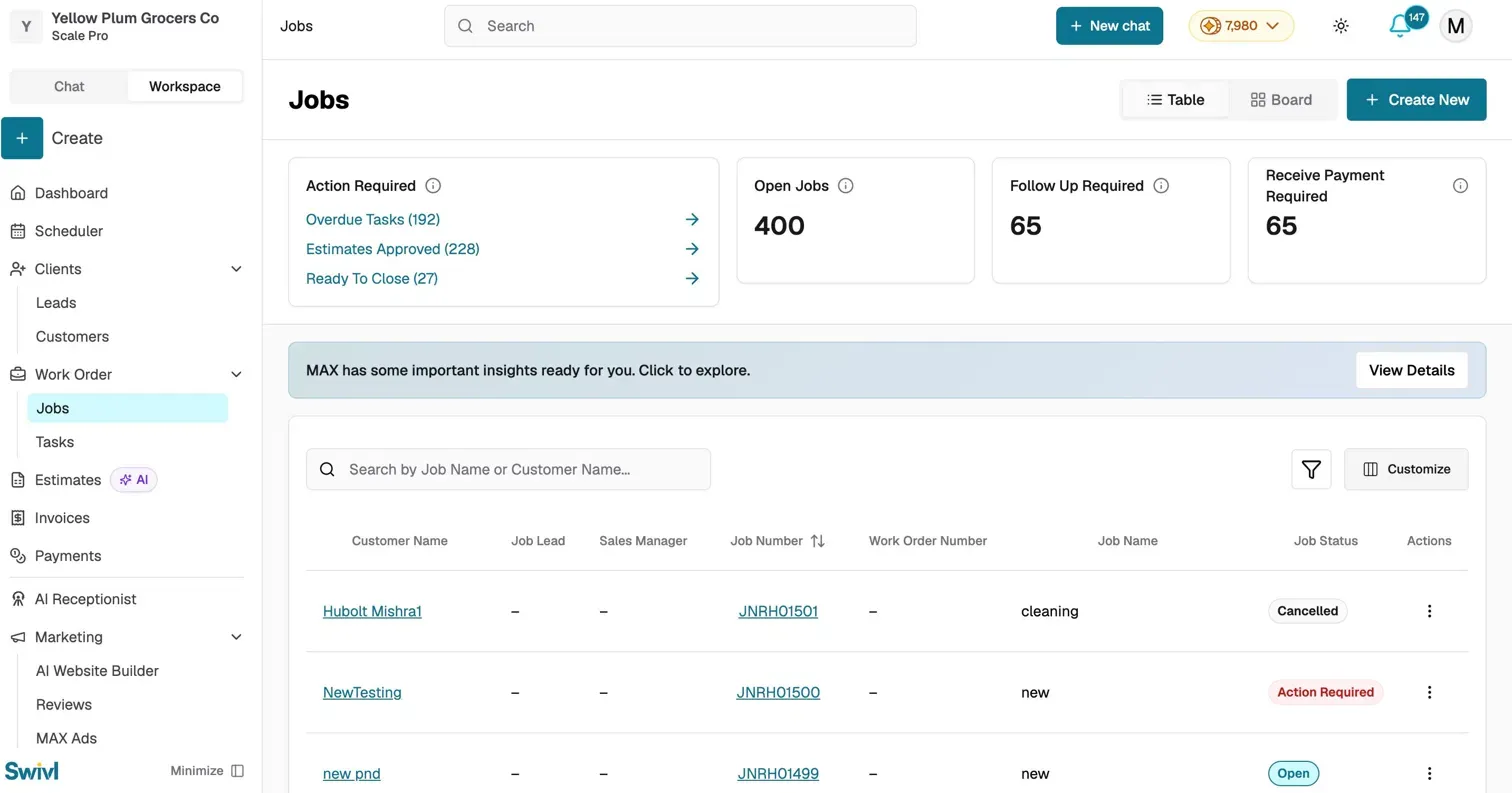Open the info icon beside Receive Payment Required
Image resolution: width=1512 pixels, height=793 pixels.
coord(1460,185)
